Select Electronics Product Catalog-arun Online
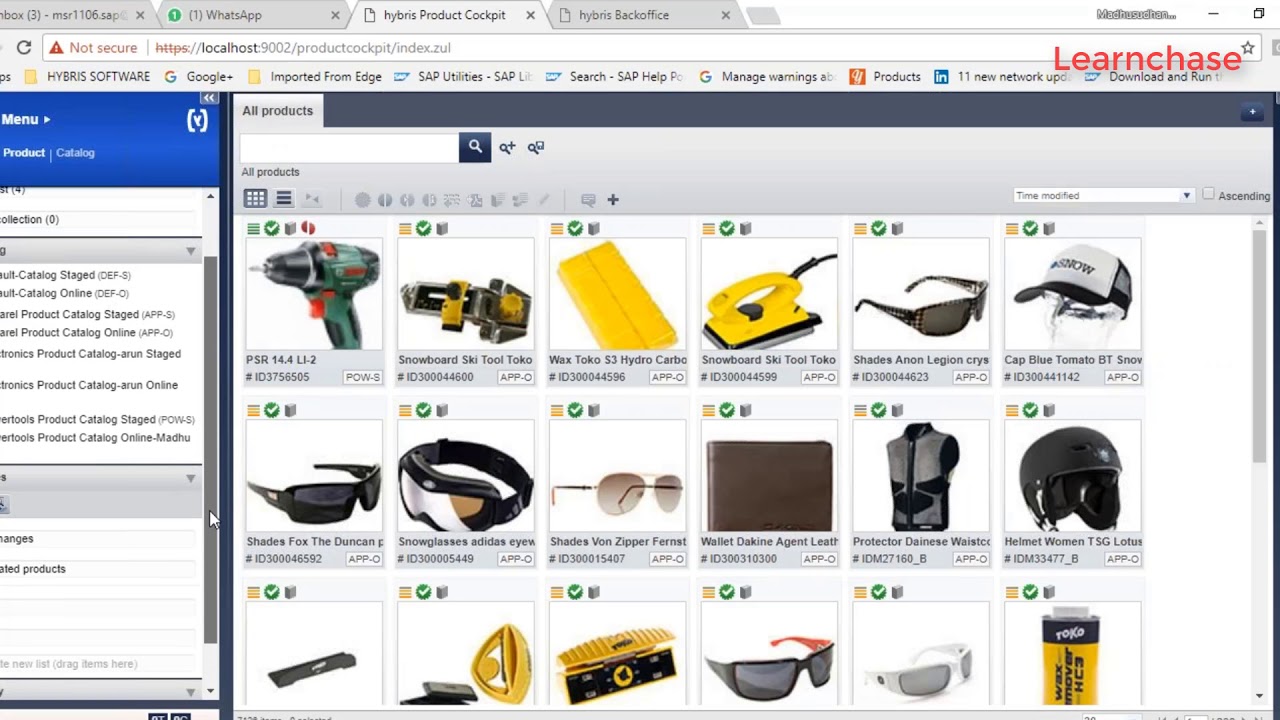The image size is (1280, 720). 89,385
